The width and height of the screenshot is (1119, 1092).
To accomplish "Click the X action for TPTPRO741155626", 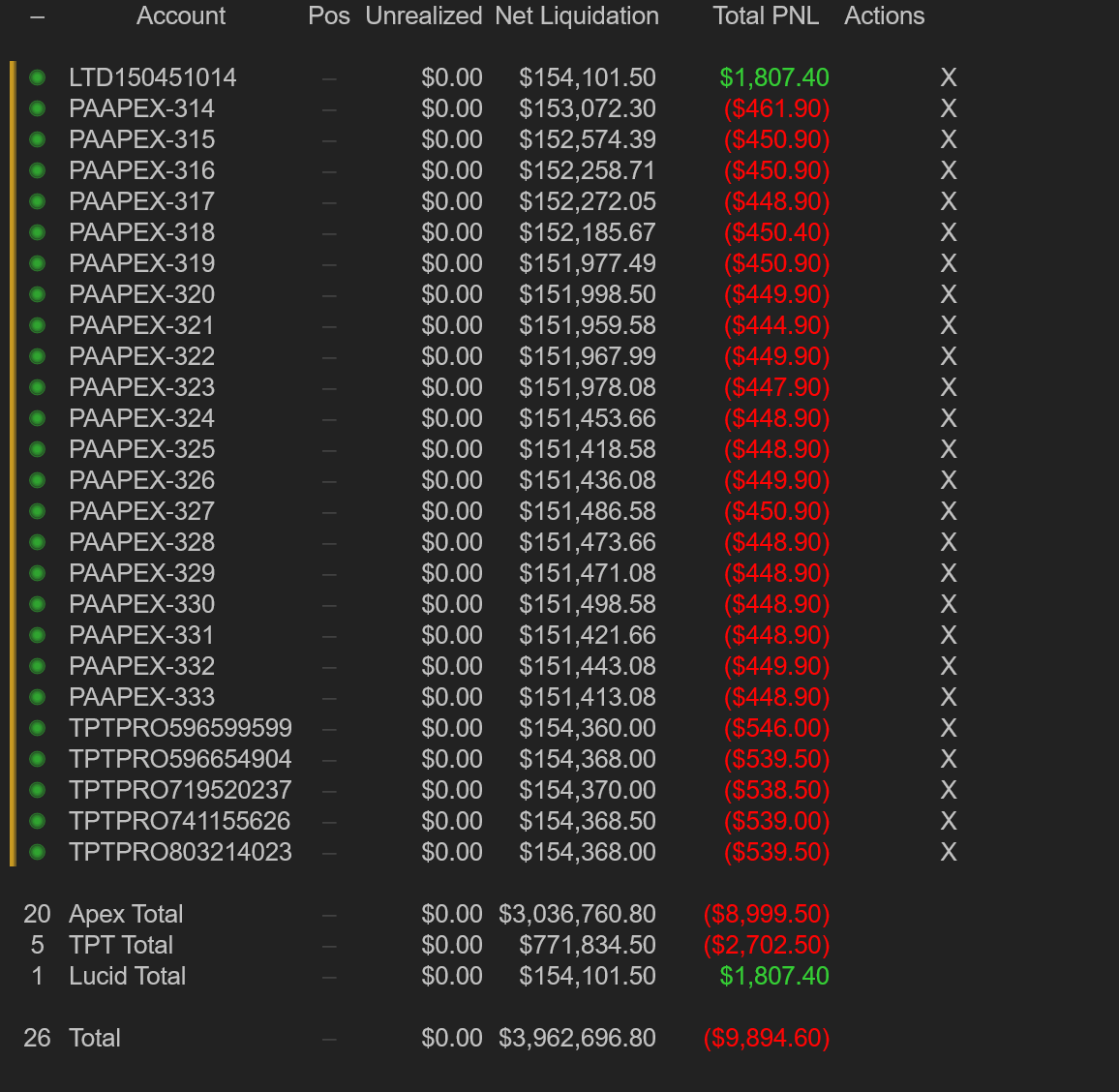I will [x=948, y=821].
